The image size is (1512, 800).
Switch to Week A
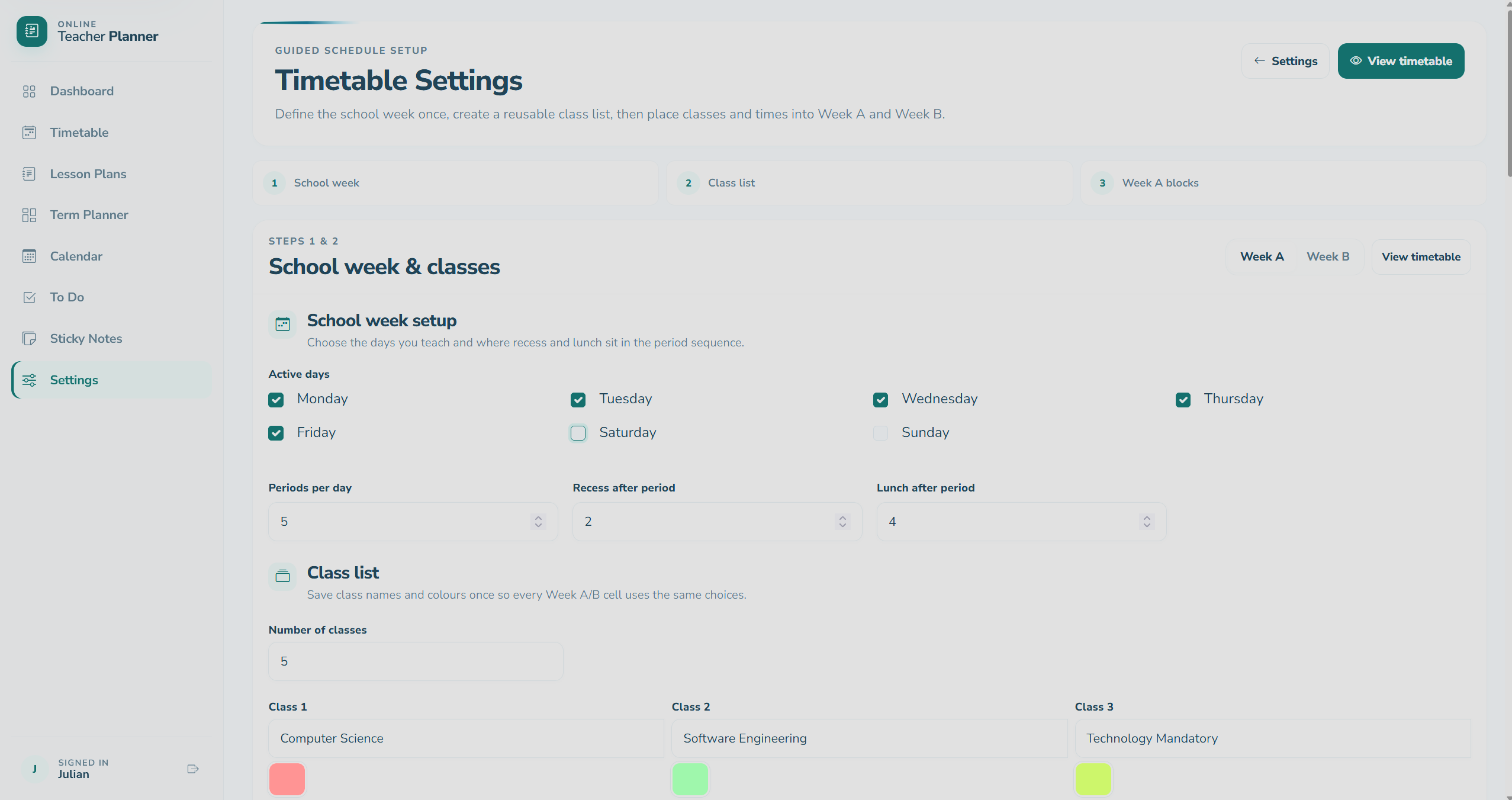(1262, 257)
